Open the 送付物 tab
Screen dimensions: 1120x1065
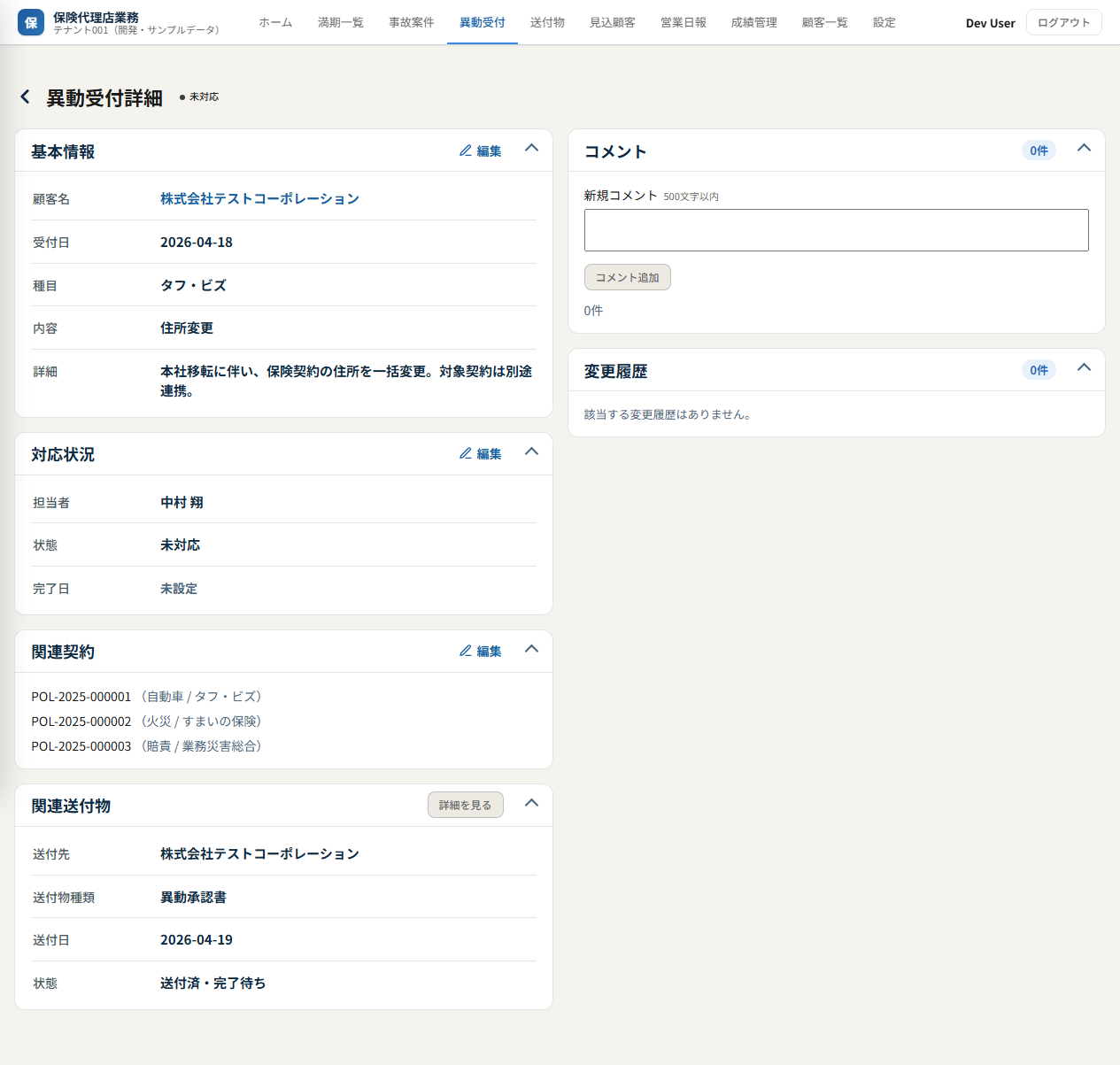(547, 22)
